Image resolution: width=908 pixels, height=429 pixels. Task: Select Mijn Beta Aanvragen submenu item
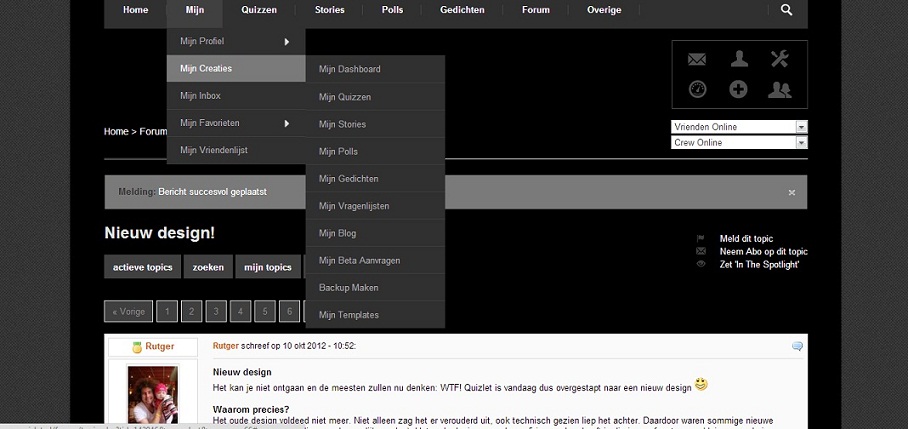(375, 260)
